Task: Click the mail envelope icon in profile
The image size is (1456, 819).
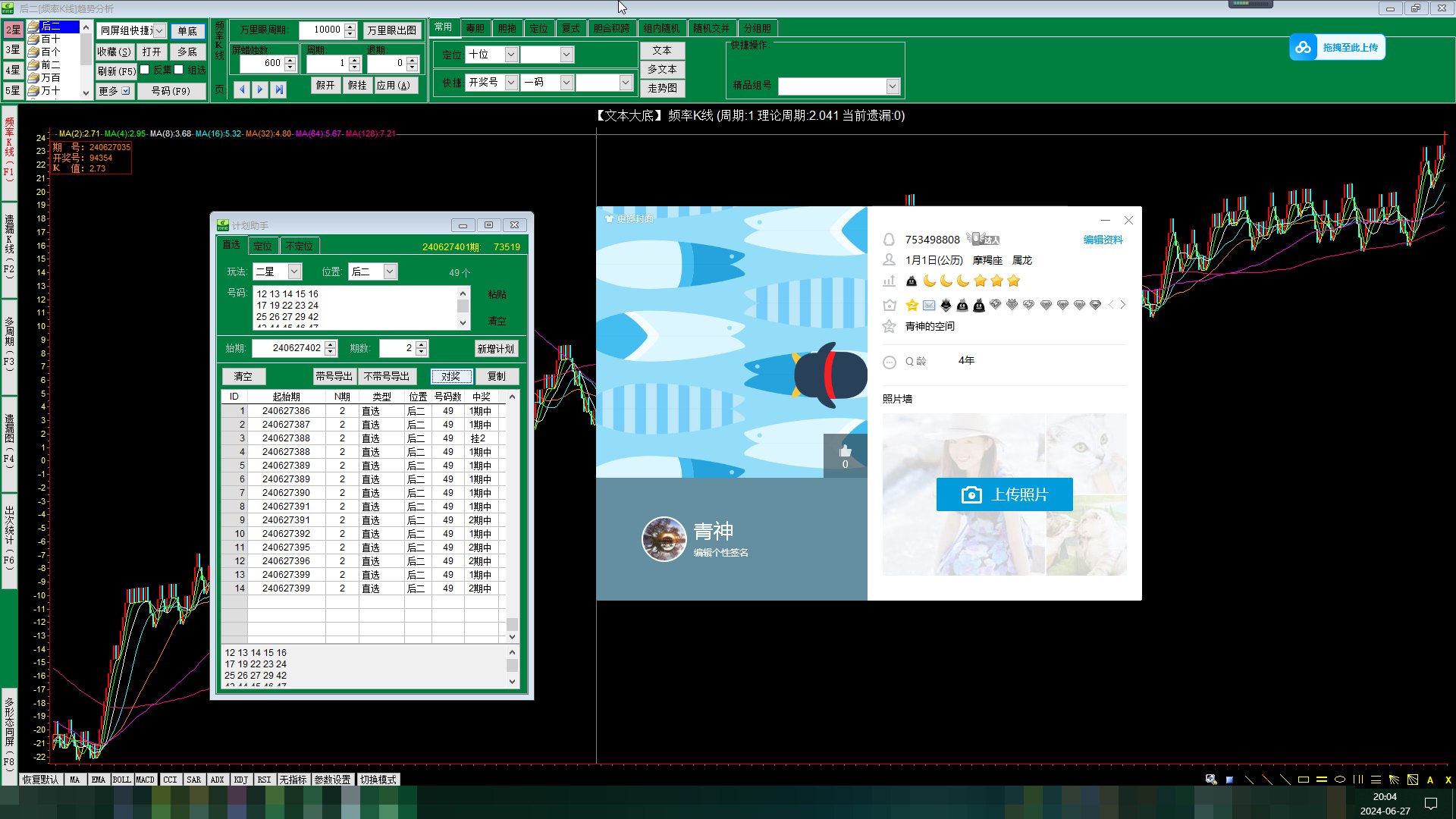Action: coord(929,305)
